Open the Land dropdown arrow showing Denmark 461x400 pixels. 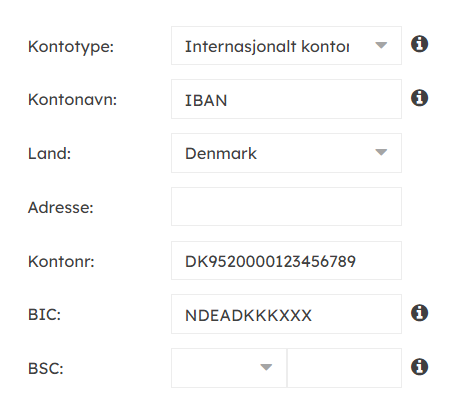click(x=381, y=152)
